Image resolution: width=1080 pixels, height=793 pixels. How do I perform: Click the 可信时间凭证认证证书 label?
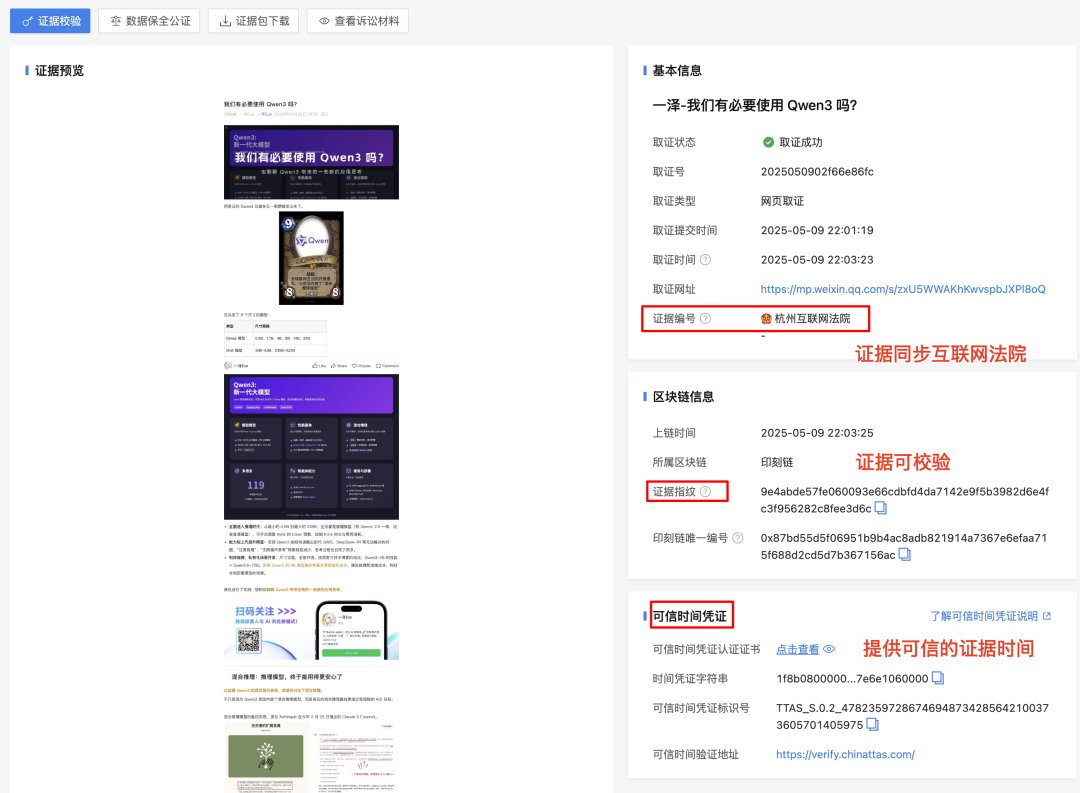pyautogui.click(x=707, y=649)
